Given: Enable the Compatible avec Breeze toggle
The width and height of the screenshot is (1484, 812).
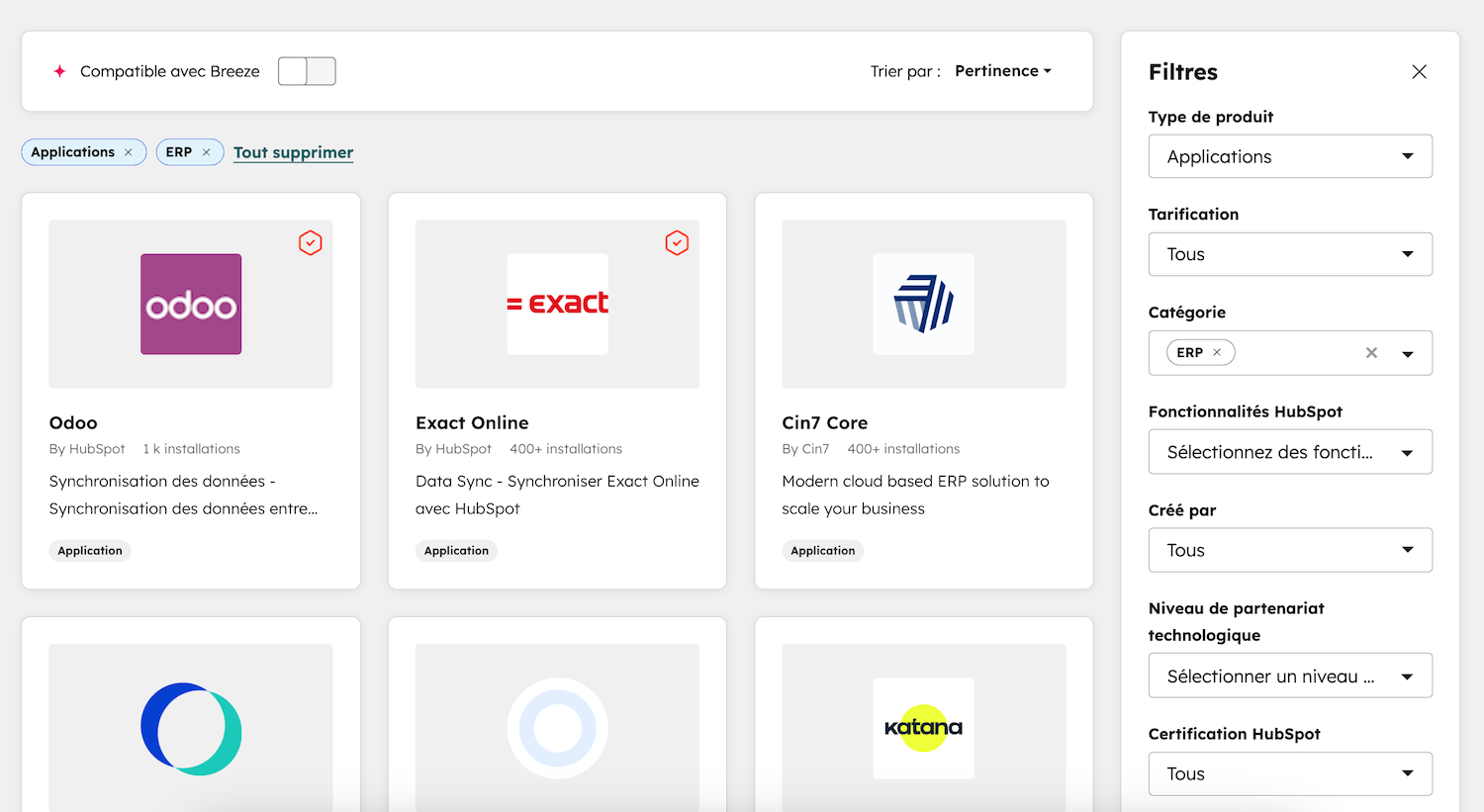Looking at the screenshot, I should click(x=307, y=71).
